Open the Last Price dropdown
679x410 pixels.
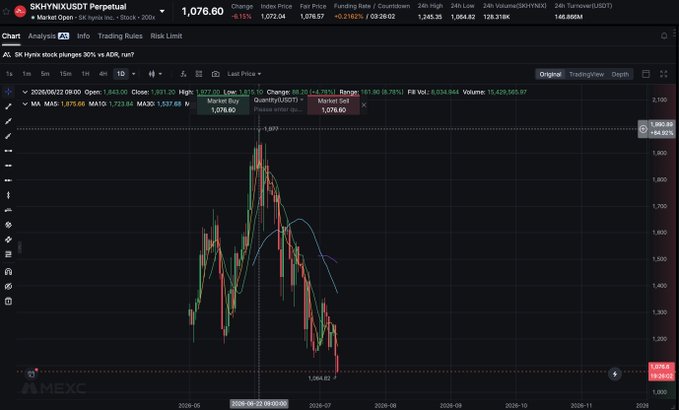pos(244,74)
